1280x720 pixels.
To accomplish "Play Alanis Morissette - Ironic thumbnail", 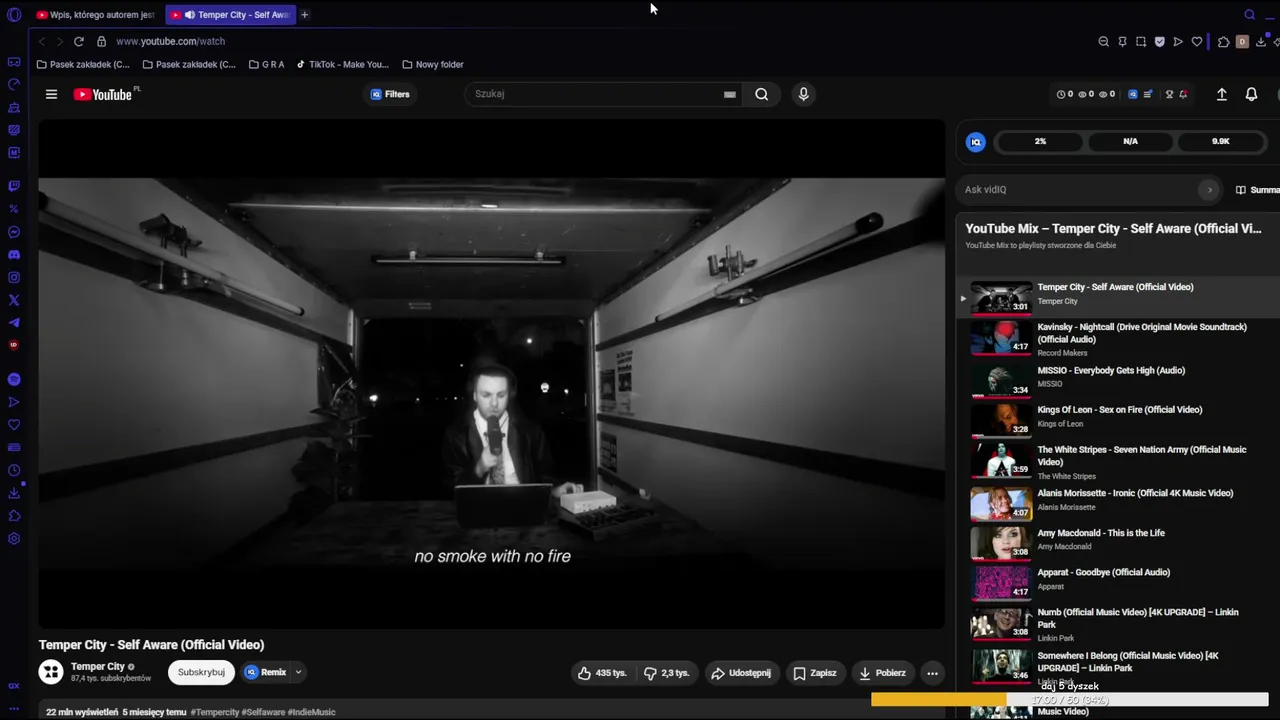I will [1001, 502].
